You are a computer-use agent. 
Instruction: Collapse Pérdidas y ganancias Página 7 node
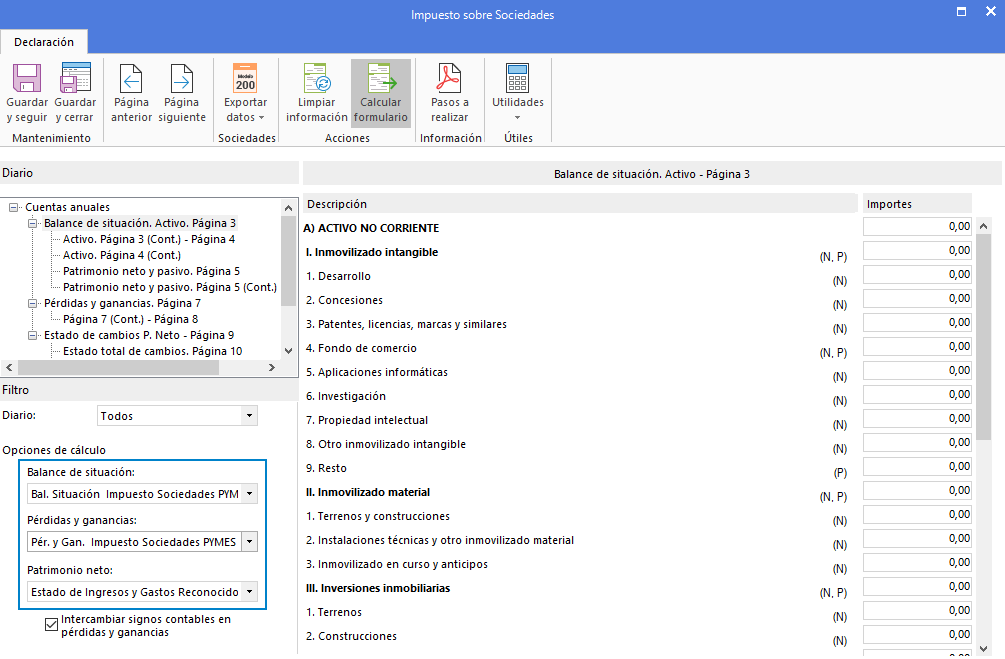(x=33, y=303)
